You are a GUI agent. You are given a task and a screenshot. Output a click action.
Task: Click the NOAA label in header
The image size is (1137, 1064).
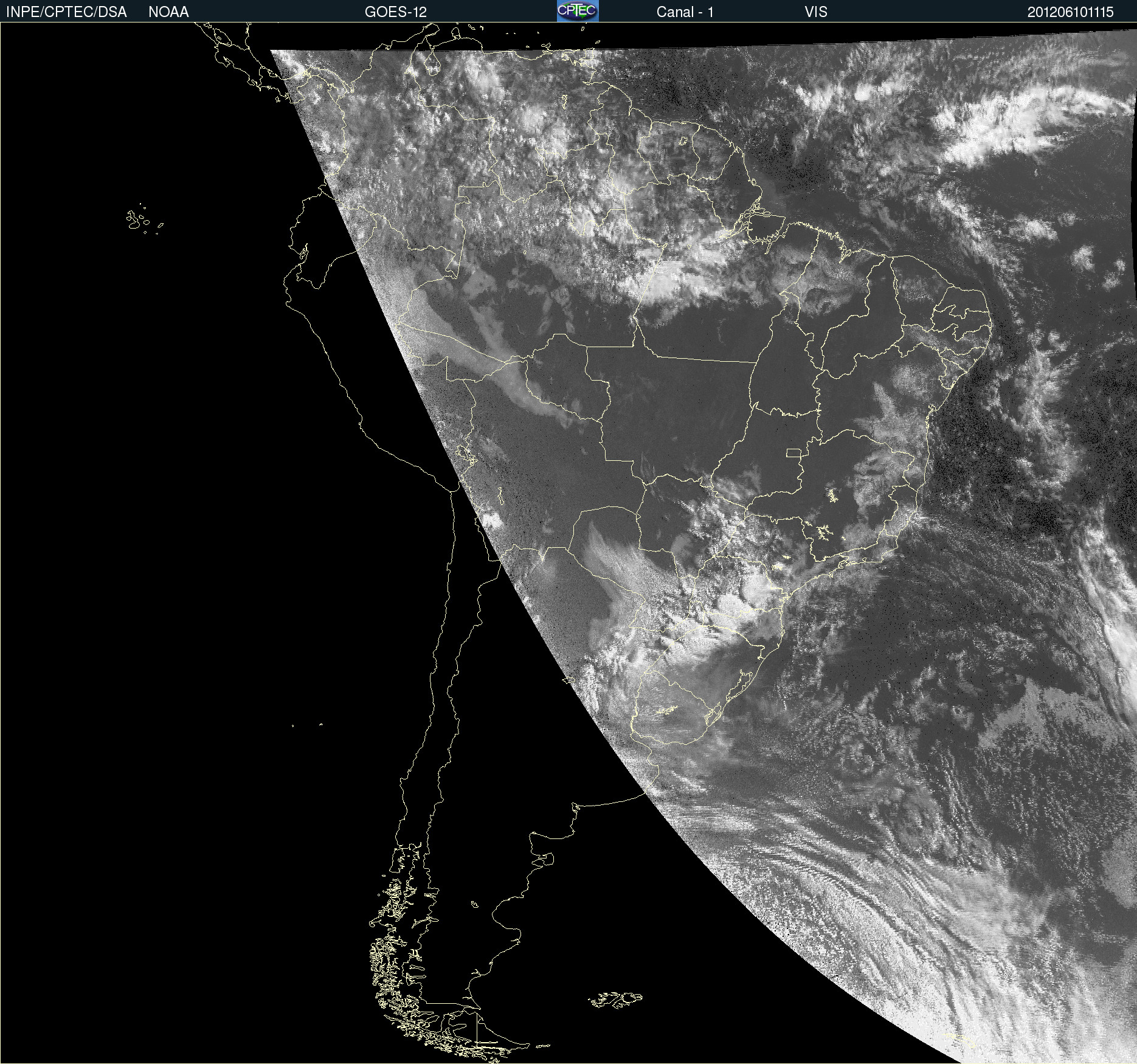pos(168,12)
